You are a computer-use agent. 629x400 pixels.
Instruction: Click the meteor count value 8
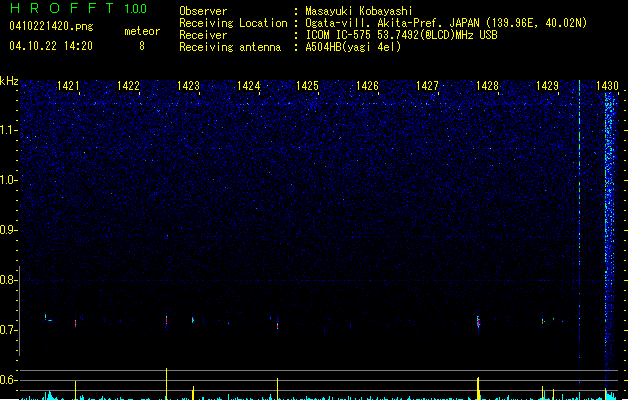tap(142, 46)
